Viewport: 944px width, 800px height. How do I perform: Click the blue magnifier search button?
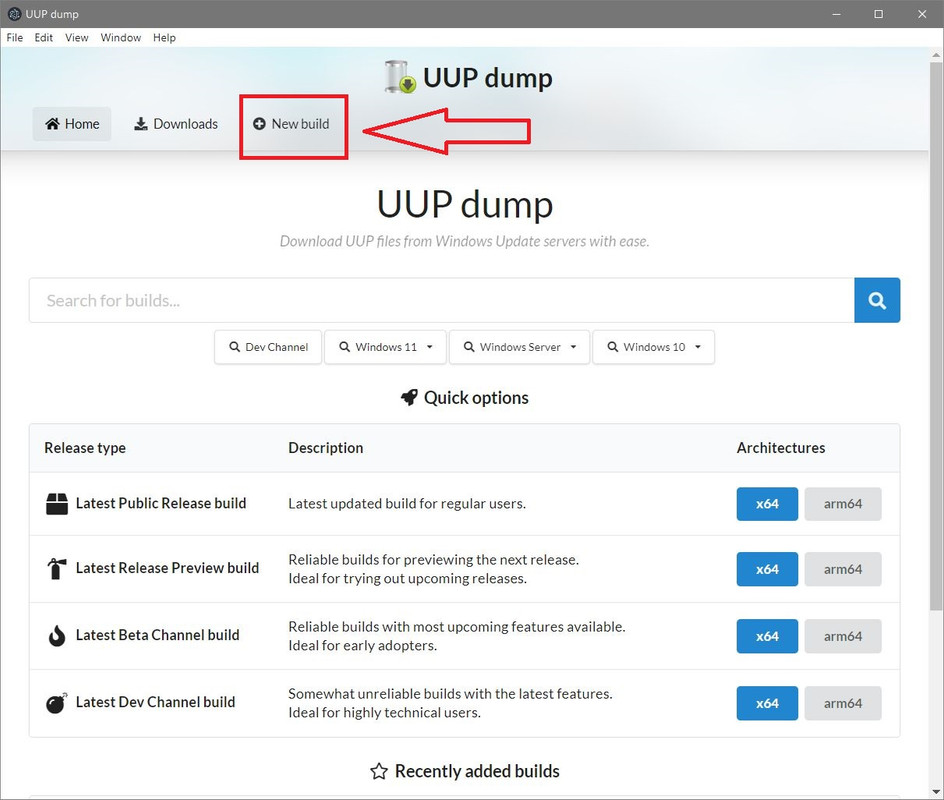877,300
